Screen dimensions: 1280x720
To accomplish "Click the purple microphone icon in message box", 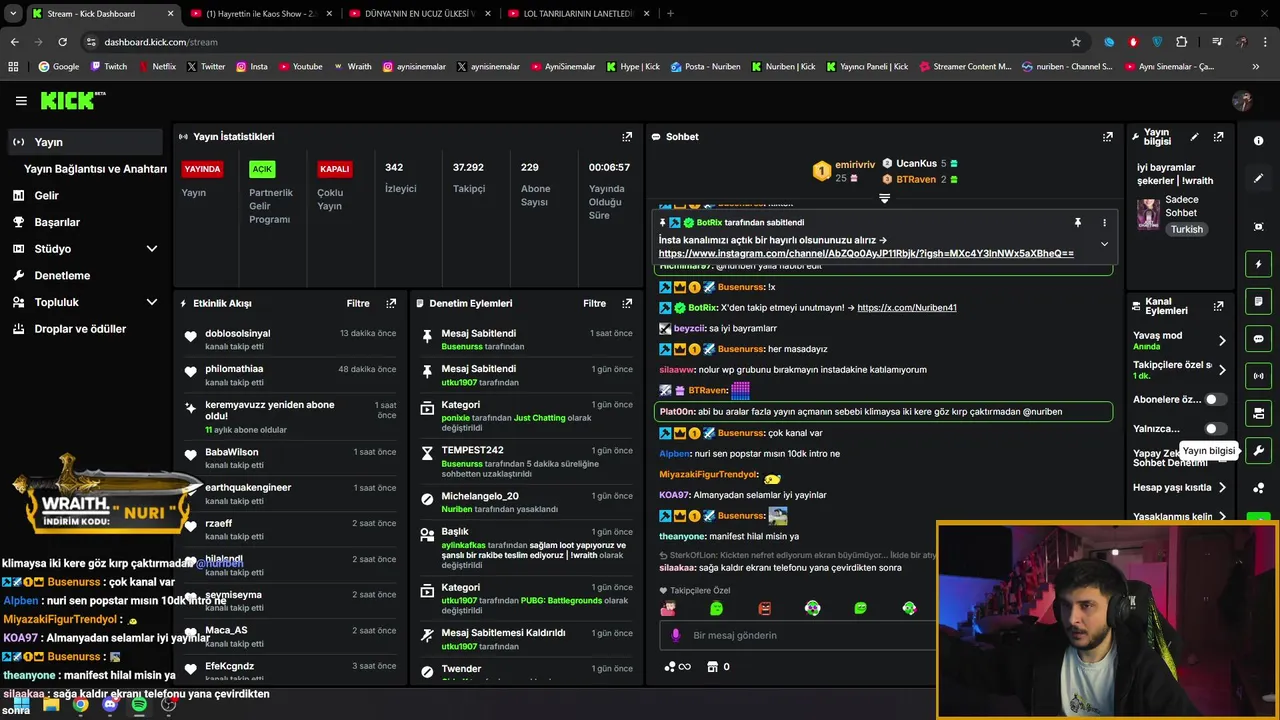I will coord(676,635).
